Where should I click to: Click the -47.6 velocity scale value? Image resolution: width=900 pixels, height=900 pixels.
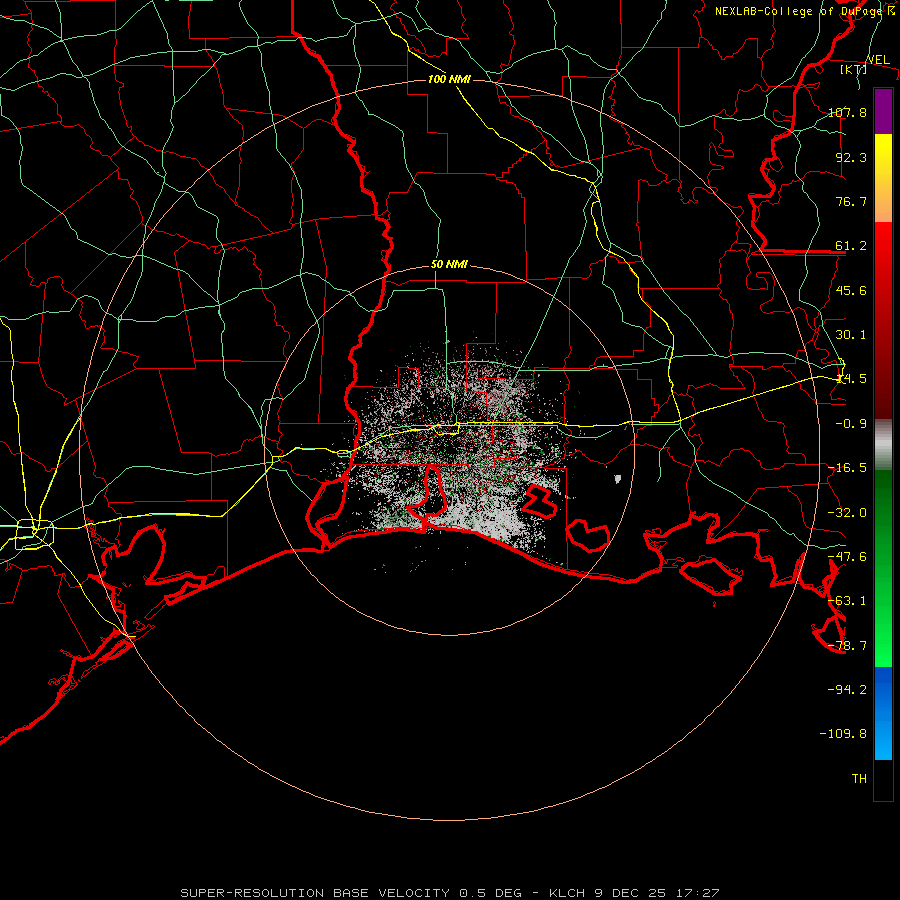(x=847, y=557)
